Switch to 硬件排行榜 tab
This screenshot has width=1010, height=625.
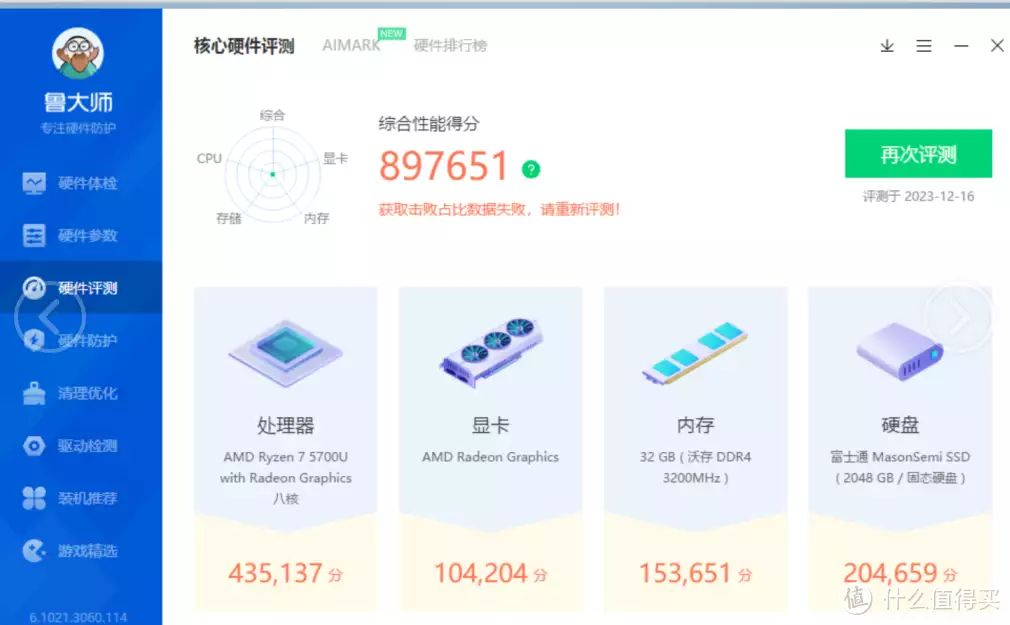point(450,46)
